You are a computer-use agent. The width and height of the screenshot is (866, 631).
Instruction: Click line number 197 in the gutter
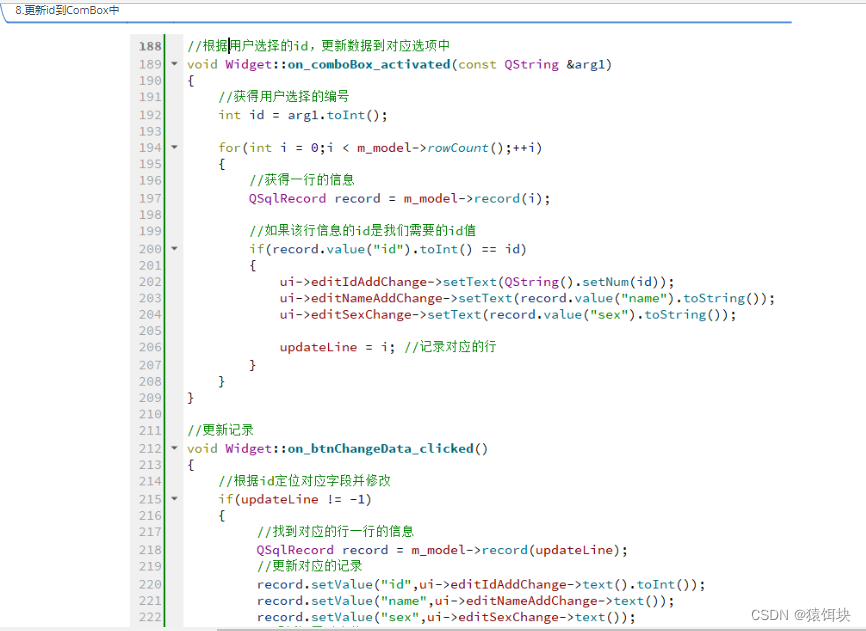coord(150,198)
